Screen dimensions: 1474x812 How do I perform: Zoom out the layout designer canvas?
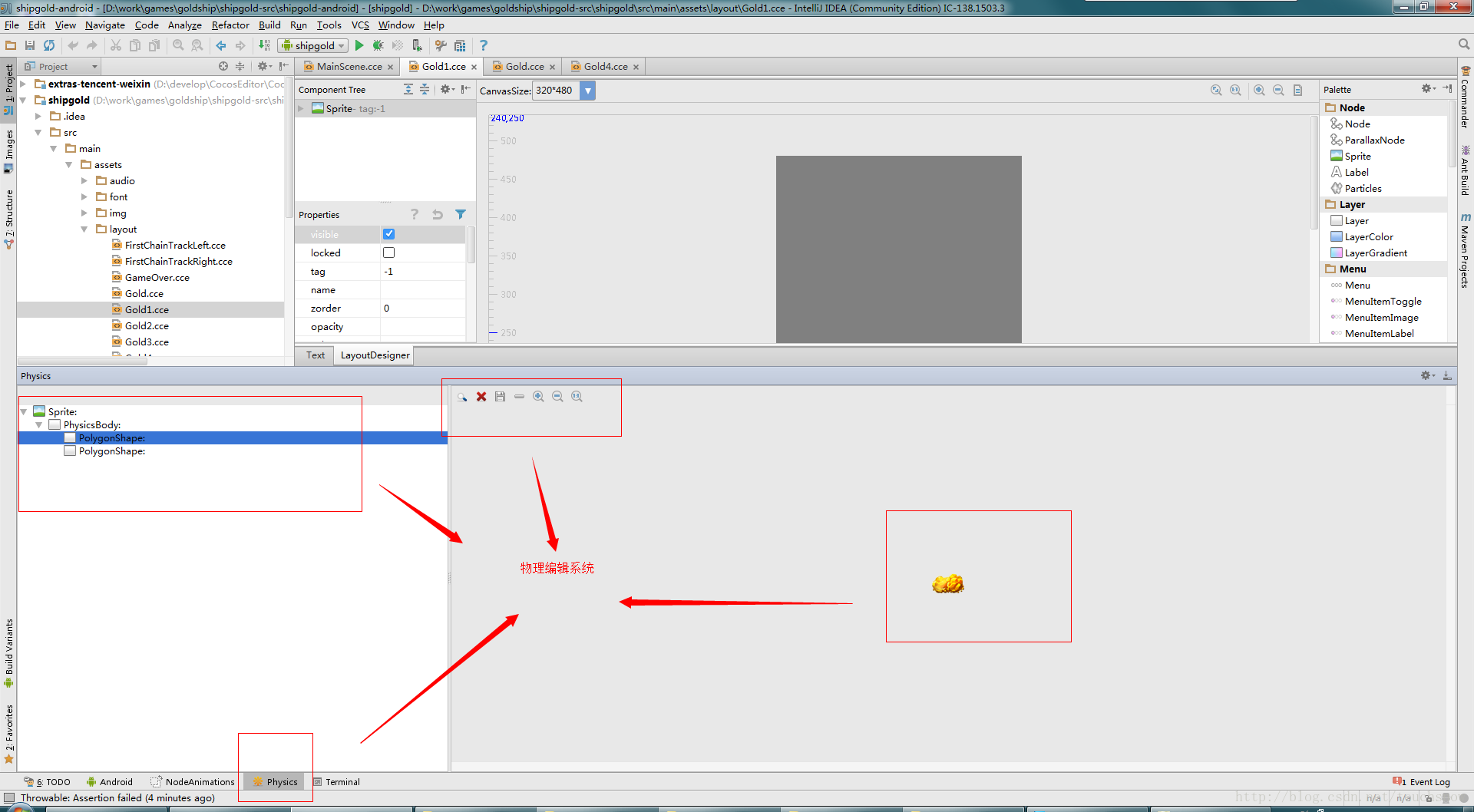1278,90
